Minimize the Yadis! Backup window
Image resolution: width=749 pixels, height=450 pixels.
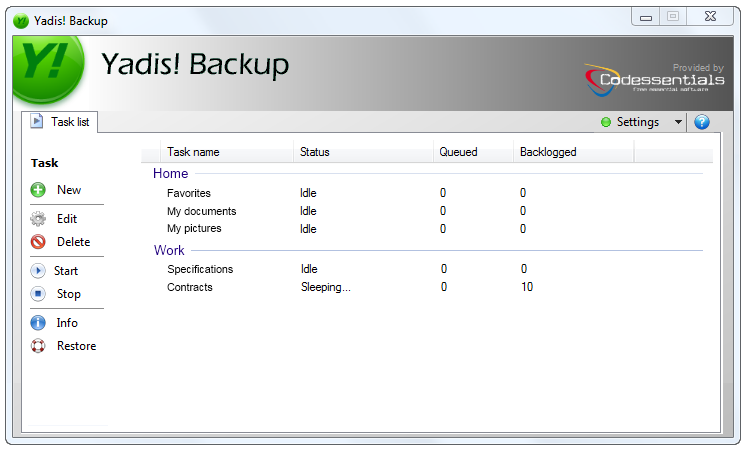pyautogui.click(x=646, y=17)
